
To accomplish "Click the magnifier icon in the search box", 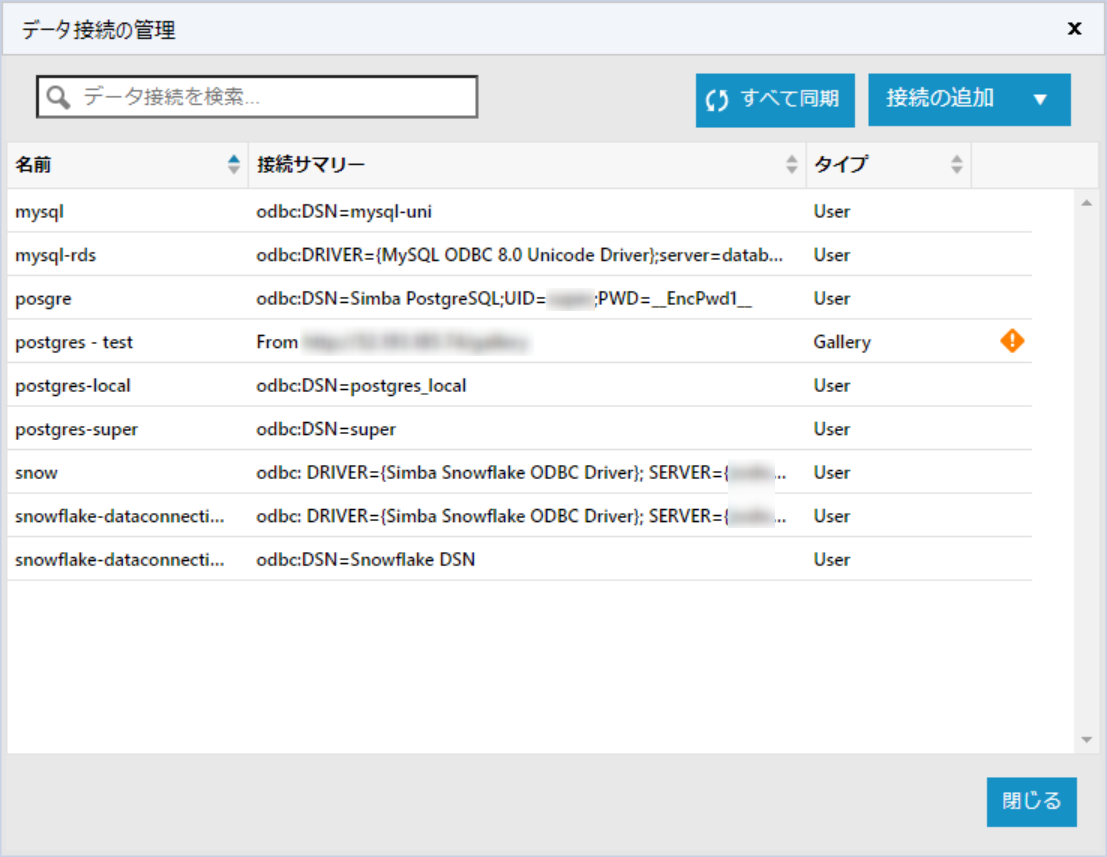I will pyautogui.click(x=56, y=96).
